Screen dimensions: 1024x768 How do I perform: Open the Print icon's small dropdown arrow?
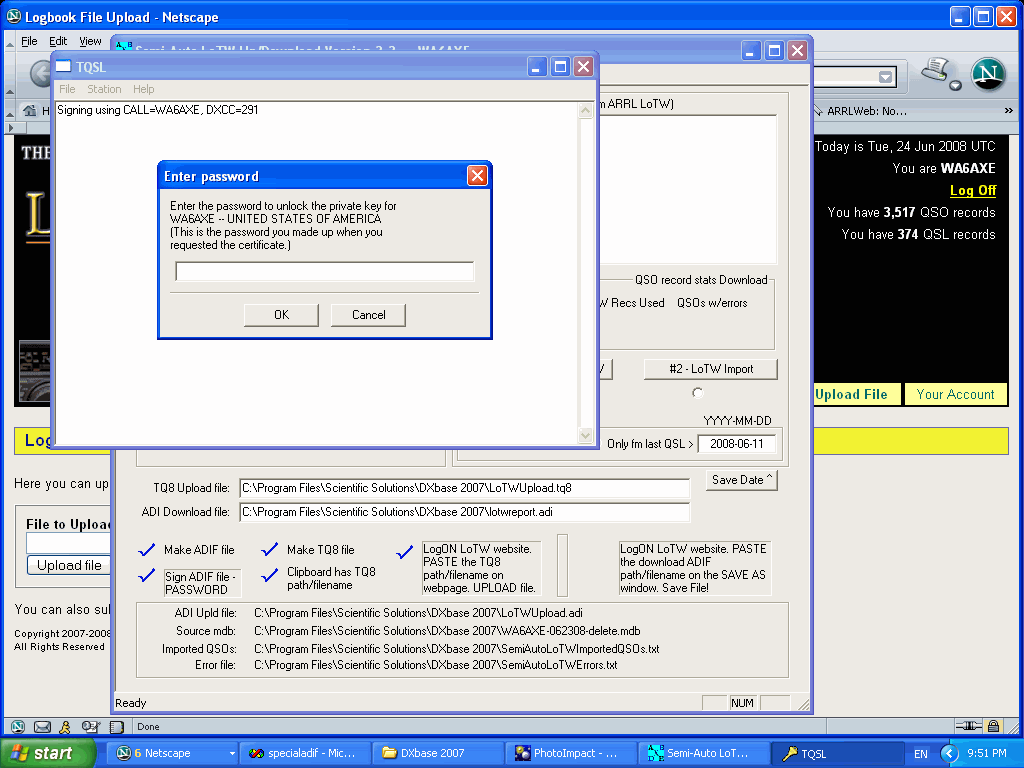pyautogui.click(x=955, y=86)
